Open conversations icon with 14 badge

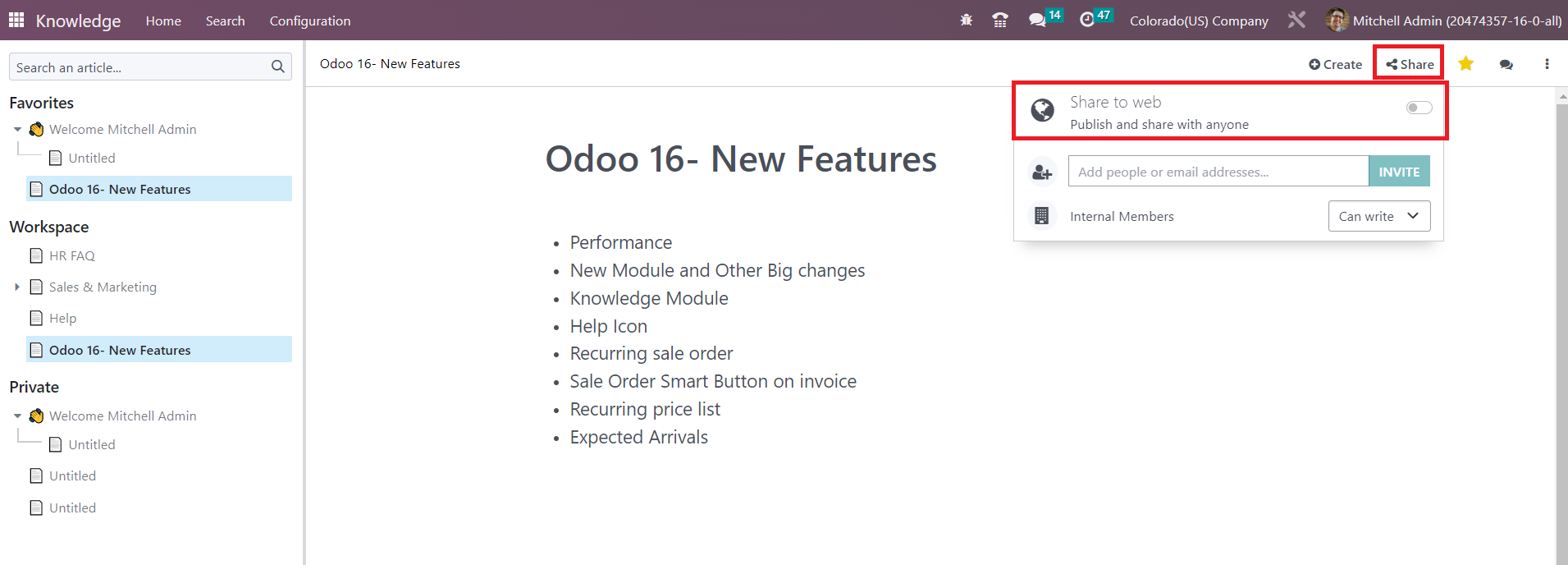pyautogui.click(x=1045, y=19)
